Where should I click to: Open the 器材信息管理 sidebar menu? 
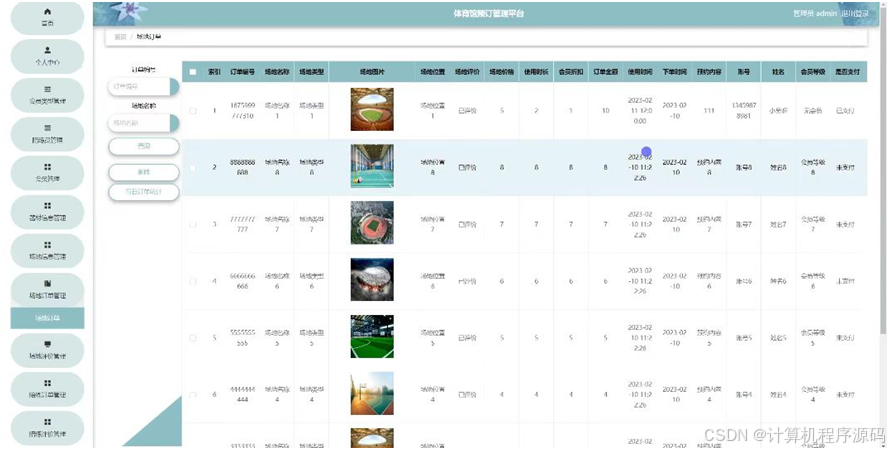[x=48, y=212]
